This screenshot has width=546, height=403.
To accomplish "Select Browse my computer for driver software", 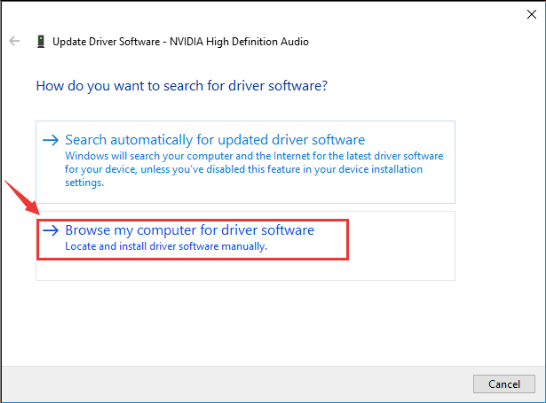I will [245, 246].
